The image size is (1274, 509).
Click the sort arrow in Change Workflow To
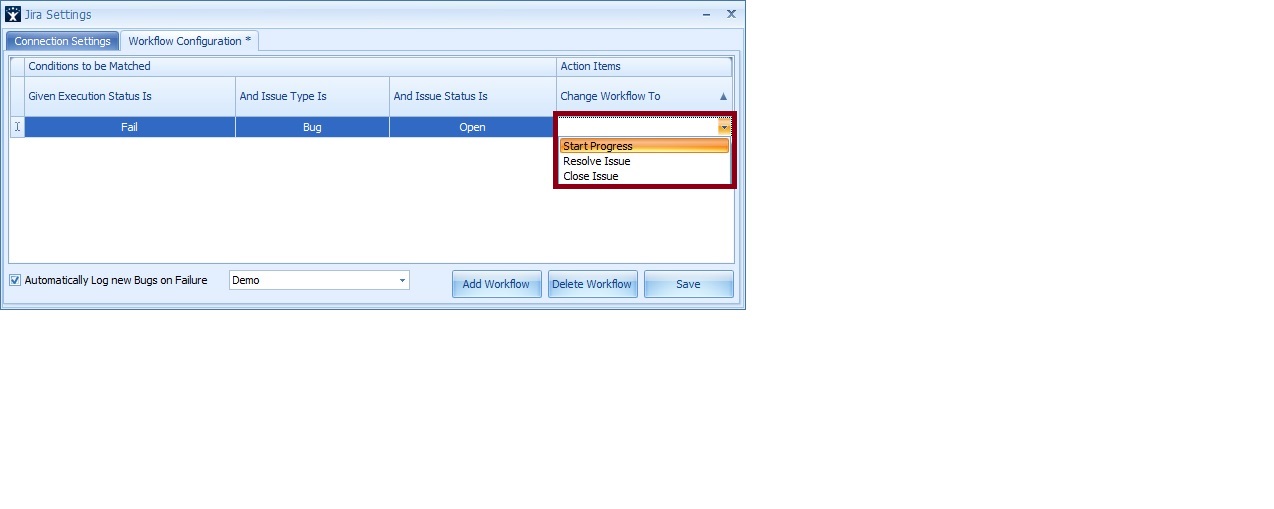[724, 97]
